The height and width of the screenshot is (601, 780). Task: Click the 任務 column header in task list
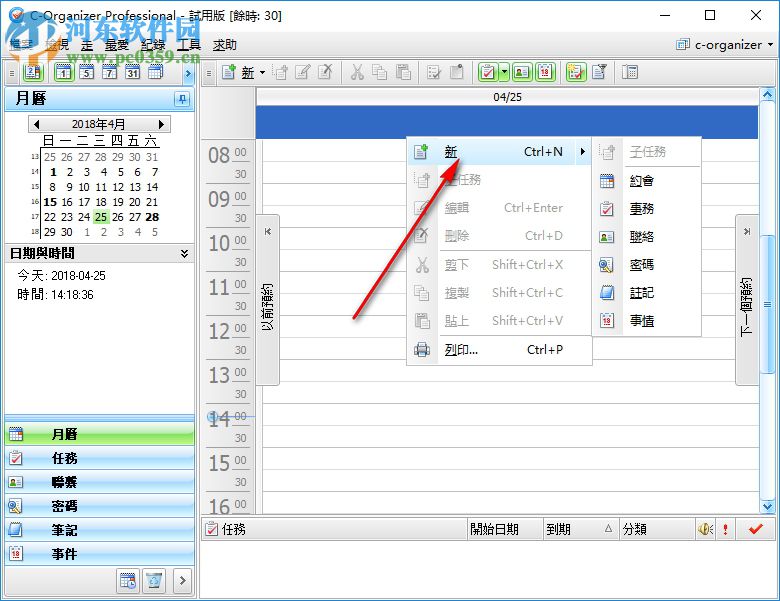(334, 529)
